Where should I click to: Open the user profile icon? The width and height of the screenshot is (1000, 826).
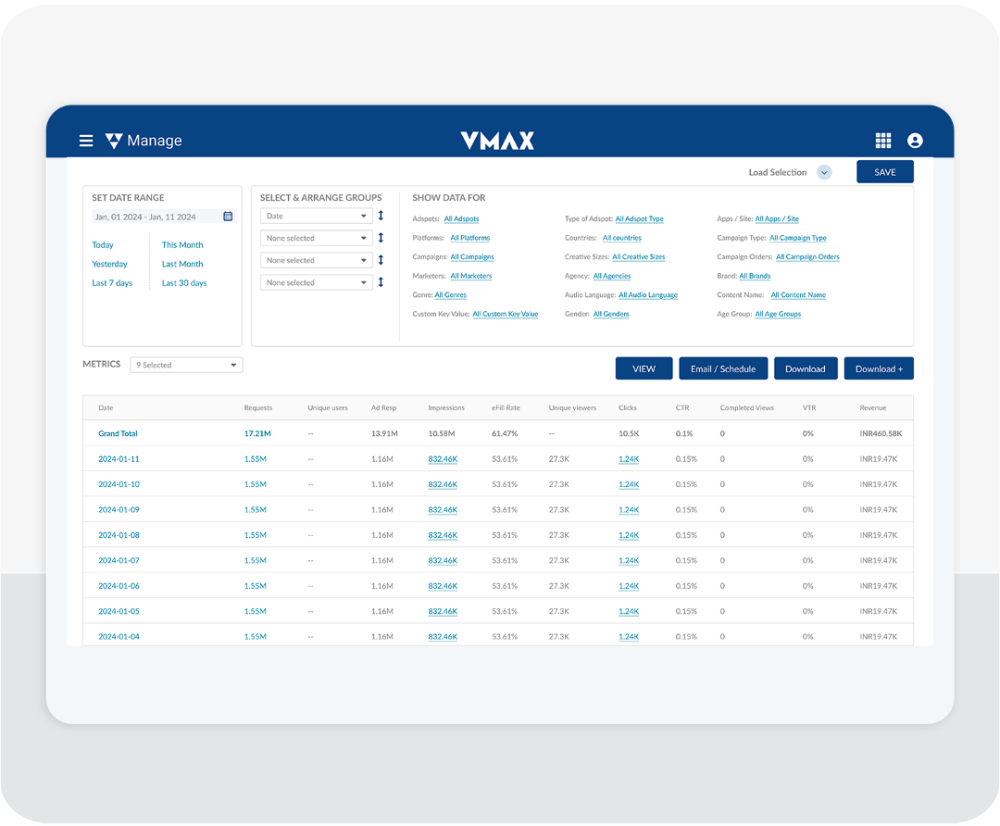click(x=915, y=140)
